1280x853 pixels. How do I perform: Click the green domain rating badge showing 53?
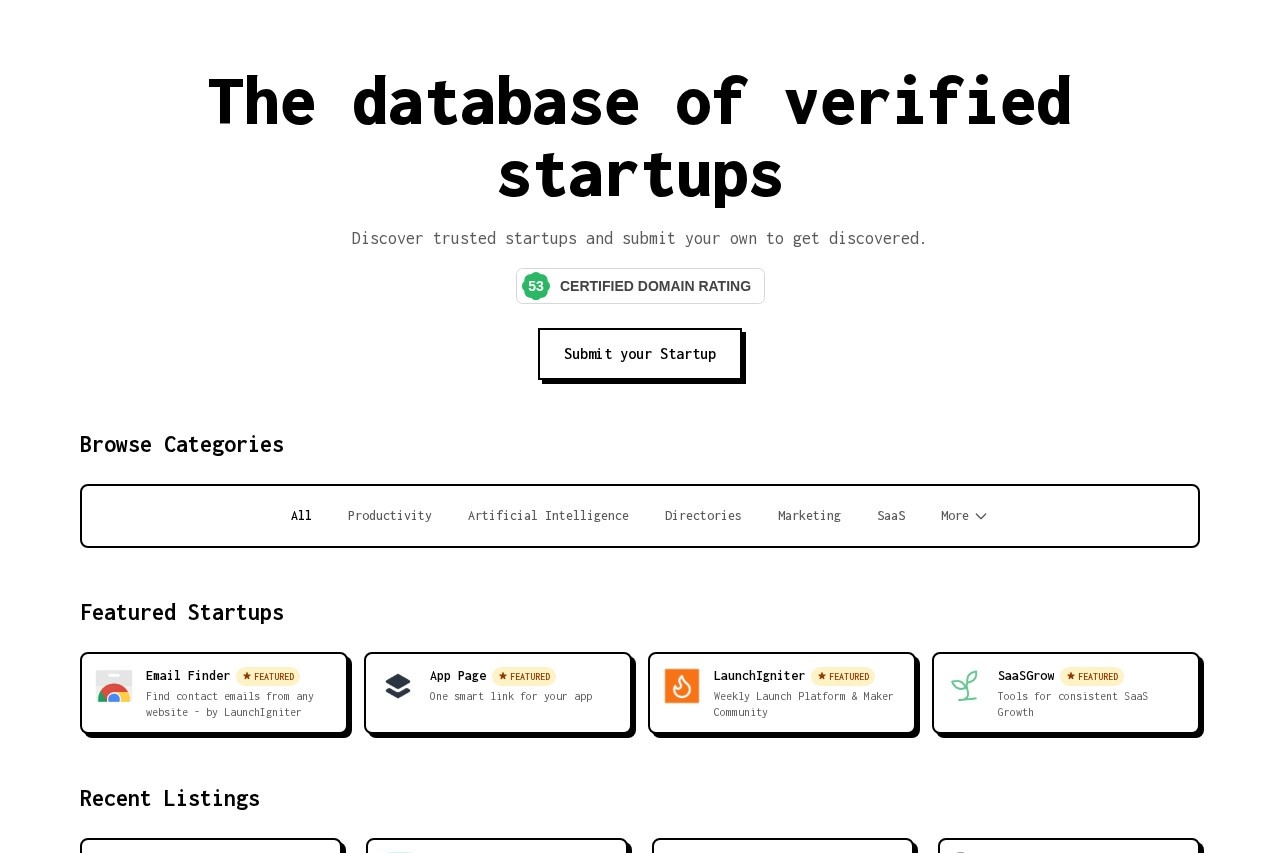coord(536,286)
